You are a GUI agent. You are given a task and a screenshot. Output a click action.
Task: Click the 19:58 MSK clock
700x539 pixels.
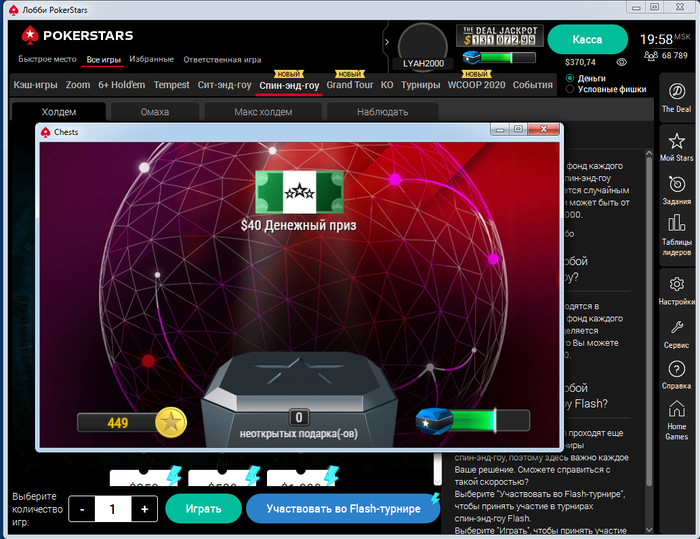665,39
